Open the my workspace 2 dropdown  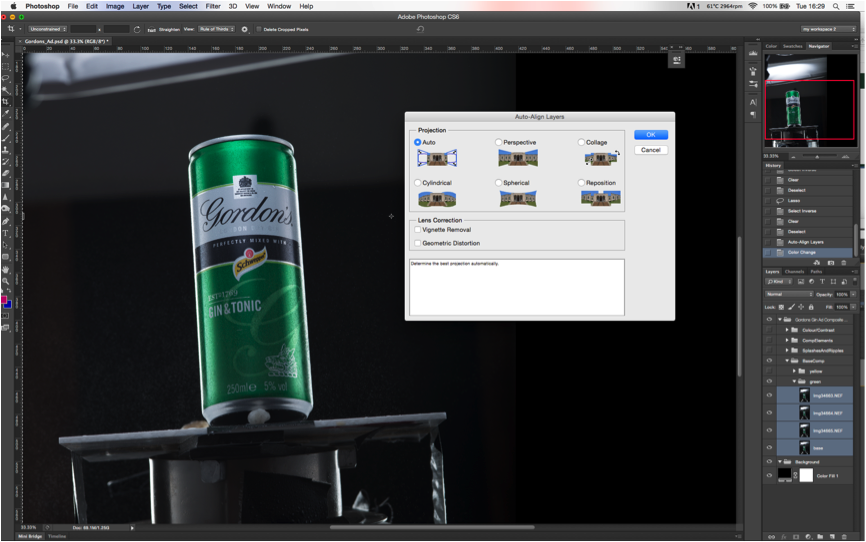[828, 29]
